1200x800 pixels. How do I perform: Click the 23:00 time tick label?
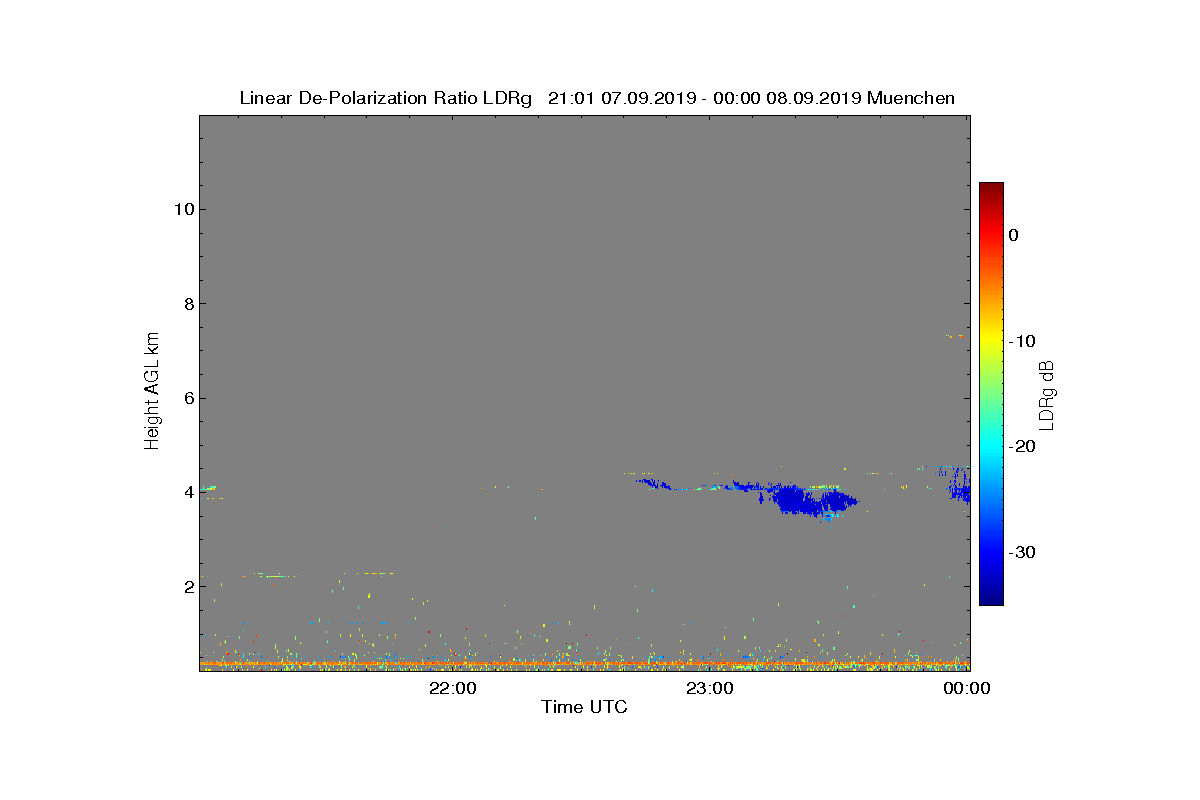[x=710, y=688]
